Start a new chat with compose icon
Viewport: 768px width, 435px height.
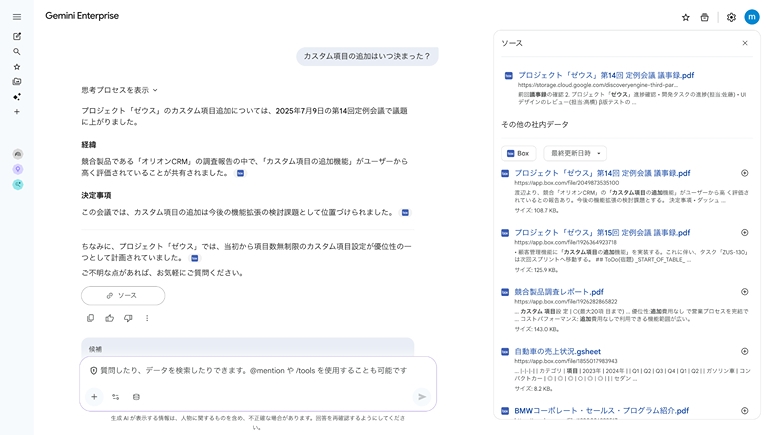[x=17, y=36]
